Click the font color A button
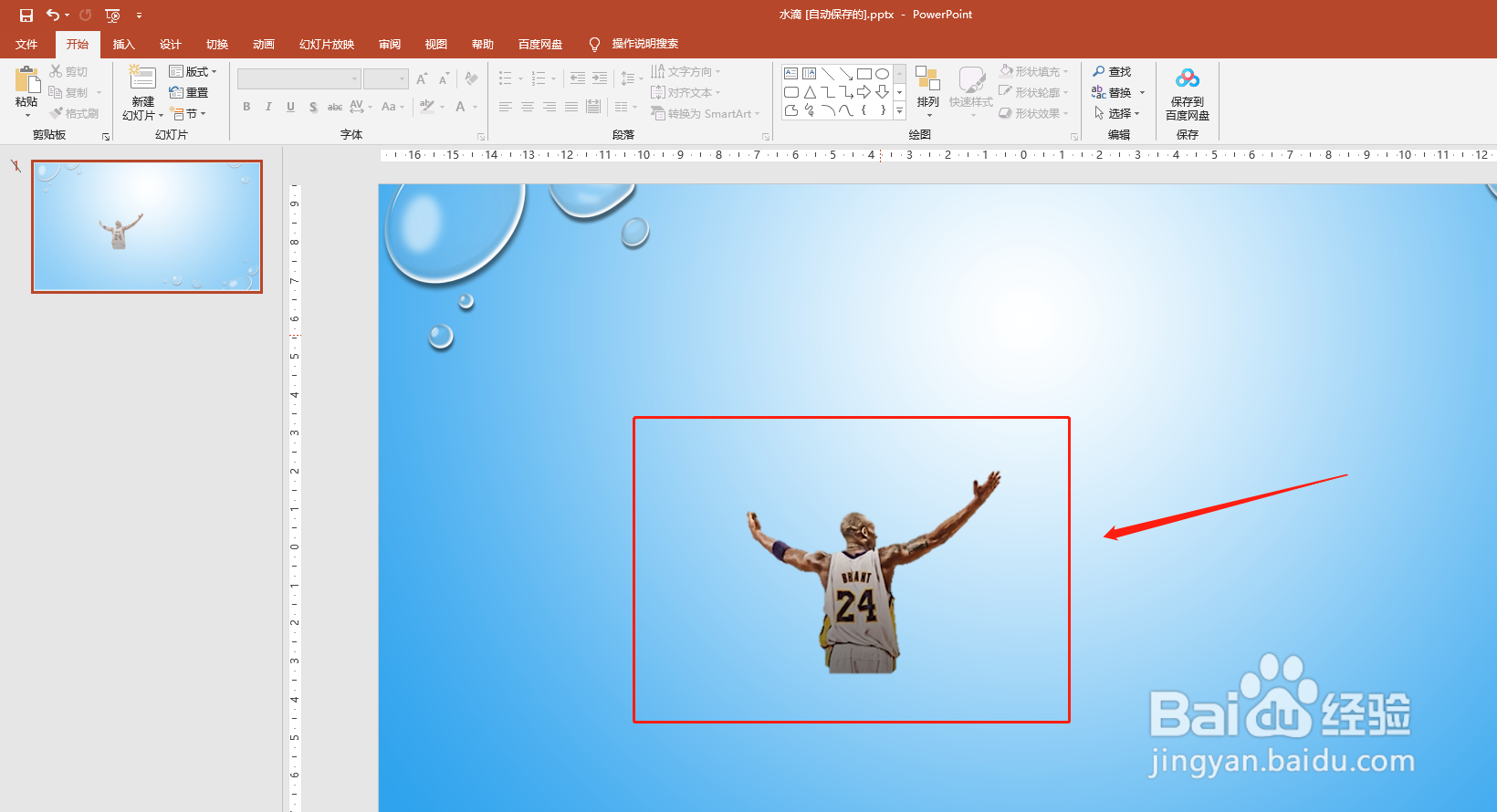Image resolution: width=1497 pixels, height=812 pixels. (460, 107)
